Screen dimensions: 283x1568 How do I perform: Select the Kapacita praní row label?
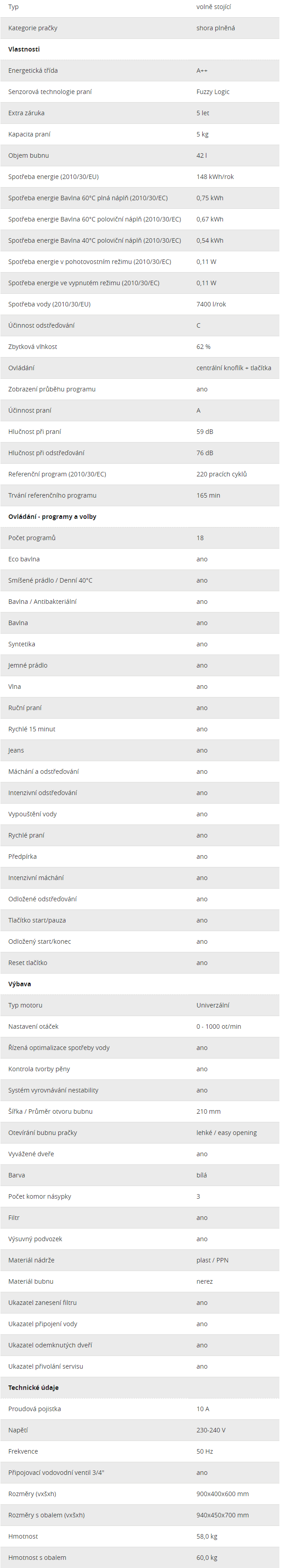[29, 135]
